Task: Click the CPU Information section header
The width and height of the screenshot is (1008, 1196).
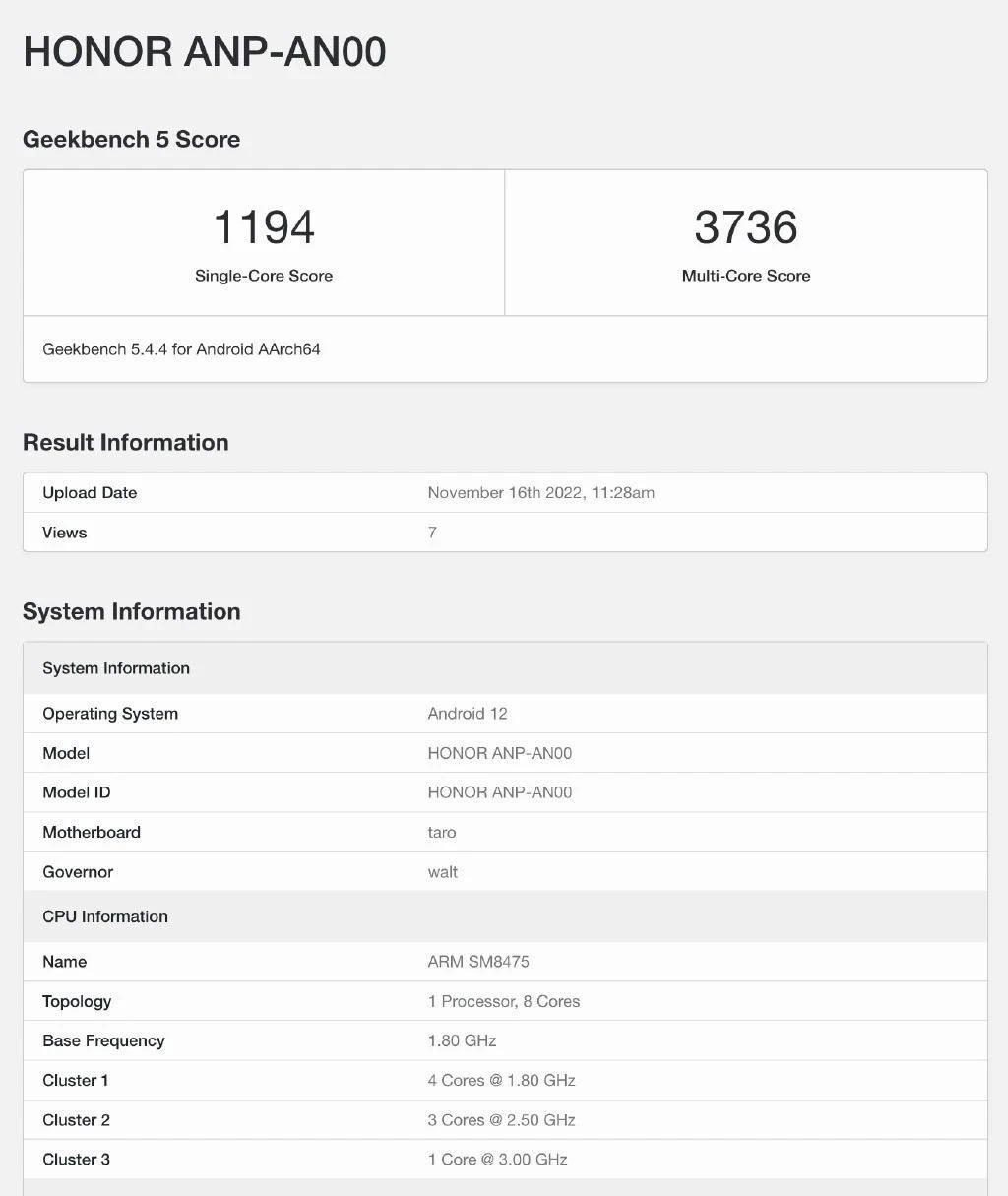Action: coord(505,916)
